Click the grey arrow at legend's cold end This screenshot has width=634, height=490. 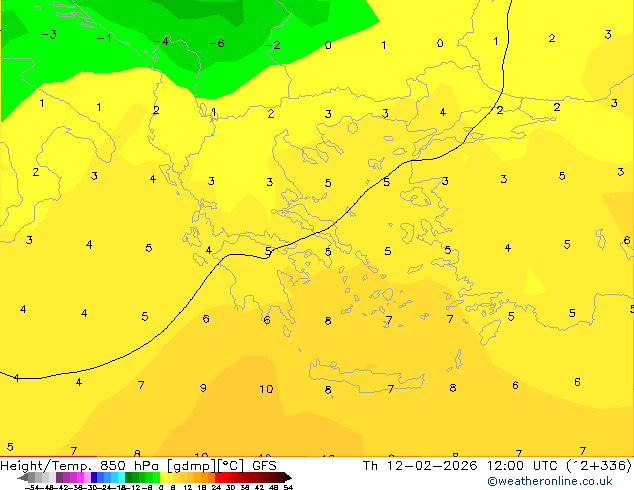click(x=23, y=478)
